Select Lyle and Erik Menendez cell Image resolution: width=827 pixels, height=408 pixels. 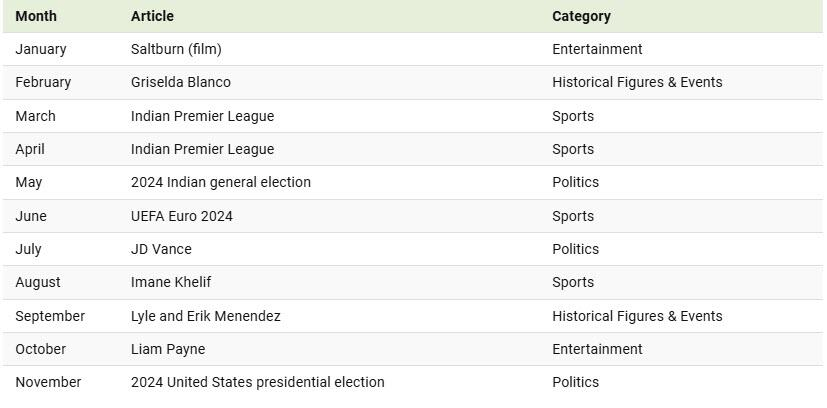click(x=205, y=316)
